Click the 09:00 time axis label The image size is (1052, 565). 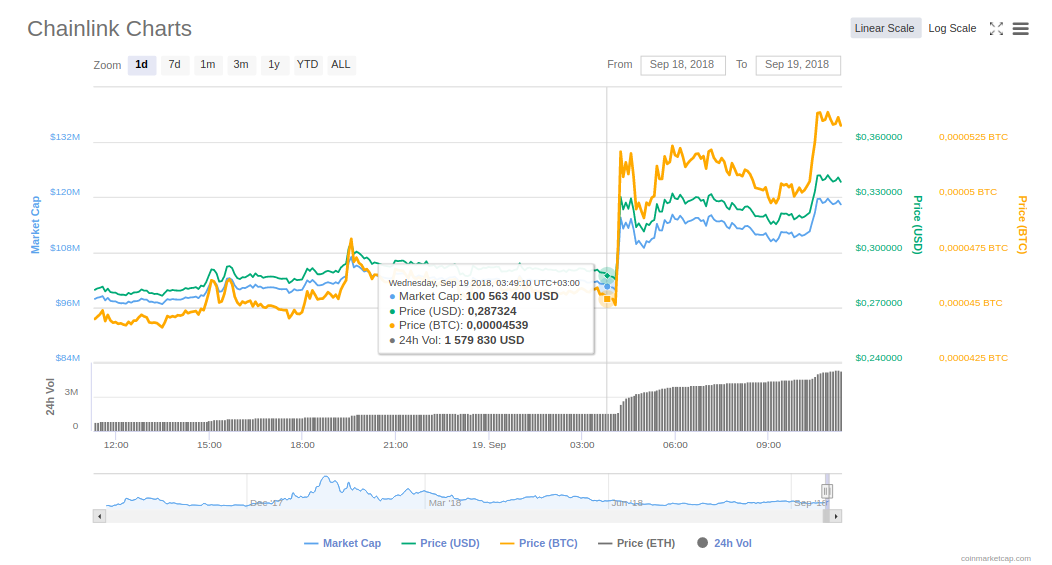pyautogui.click(x=768, y=445)
